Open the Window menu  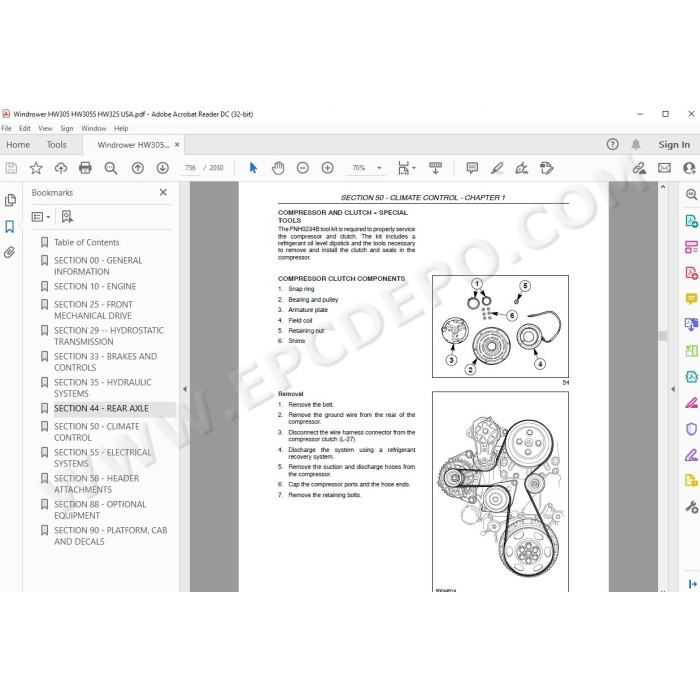94,129
